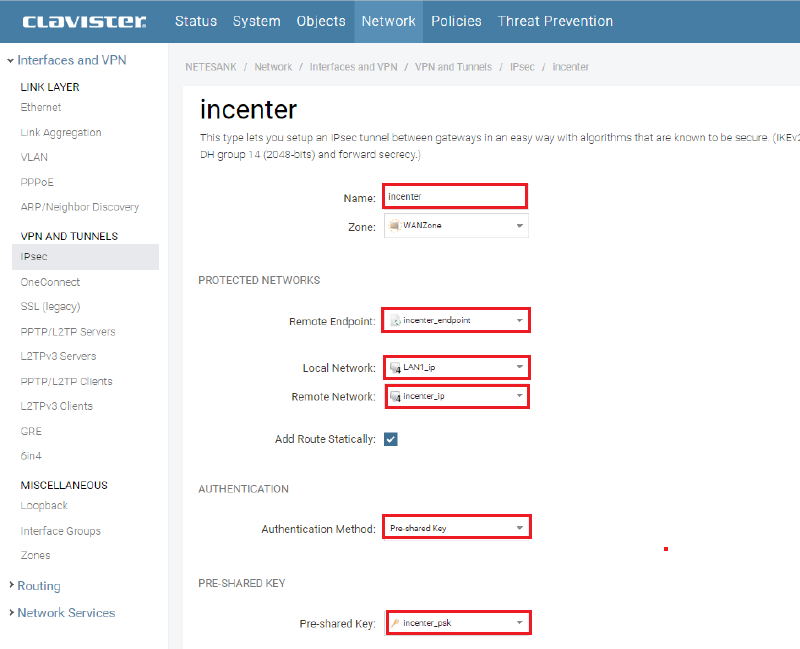Open the Objects menu tab
Image resolution: width=800 pixels, height=649 pixels.
coord(321,21)
